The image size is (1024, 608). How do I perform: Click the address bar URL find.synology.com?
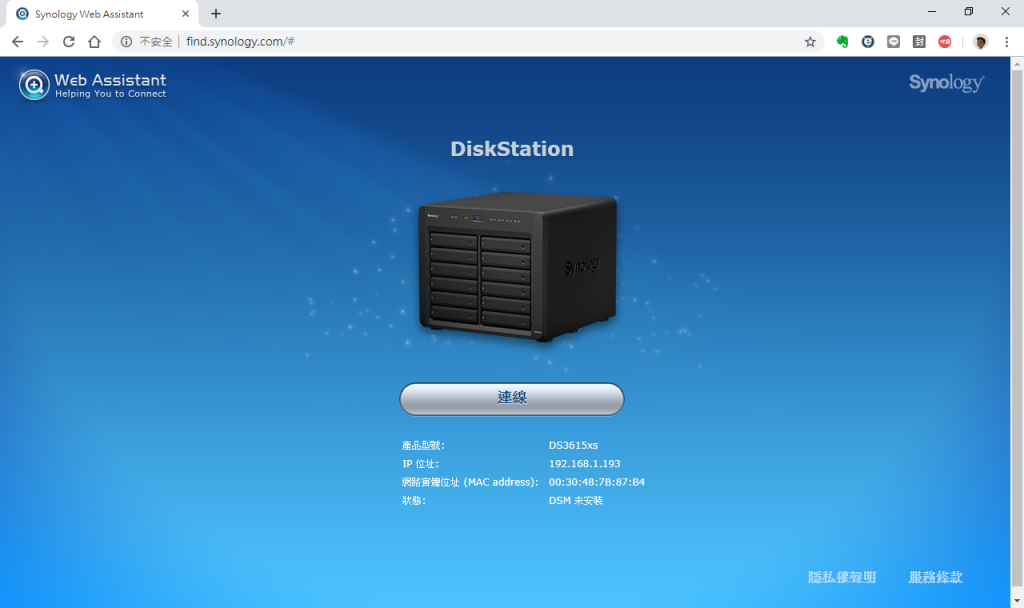(240, 42)
